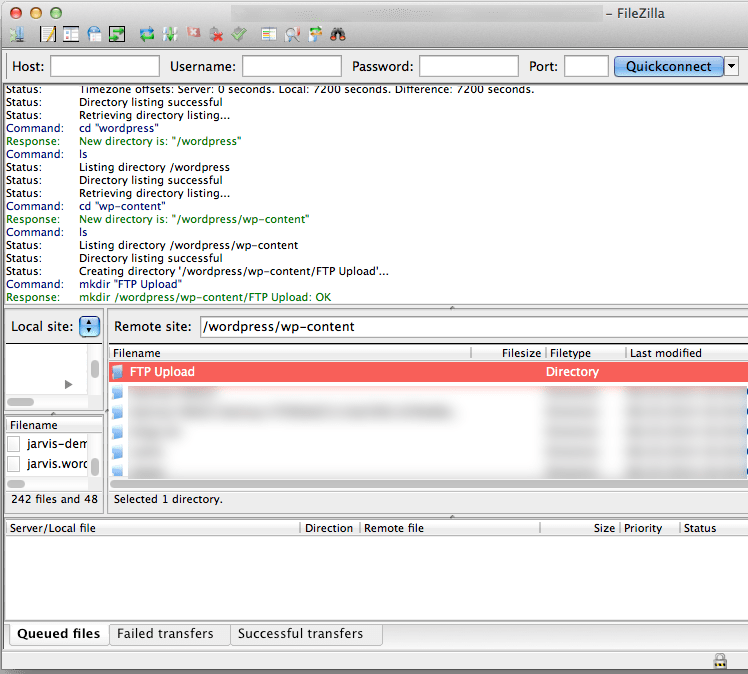Click the local Filename column header

54,425
